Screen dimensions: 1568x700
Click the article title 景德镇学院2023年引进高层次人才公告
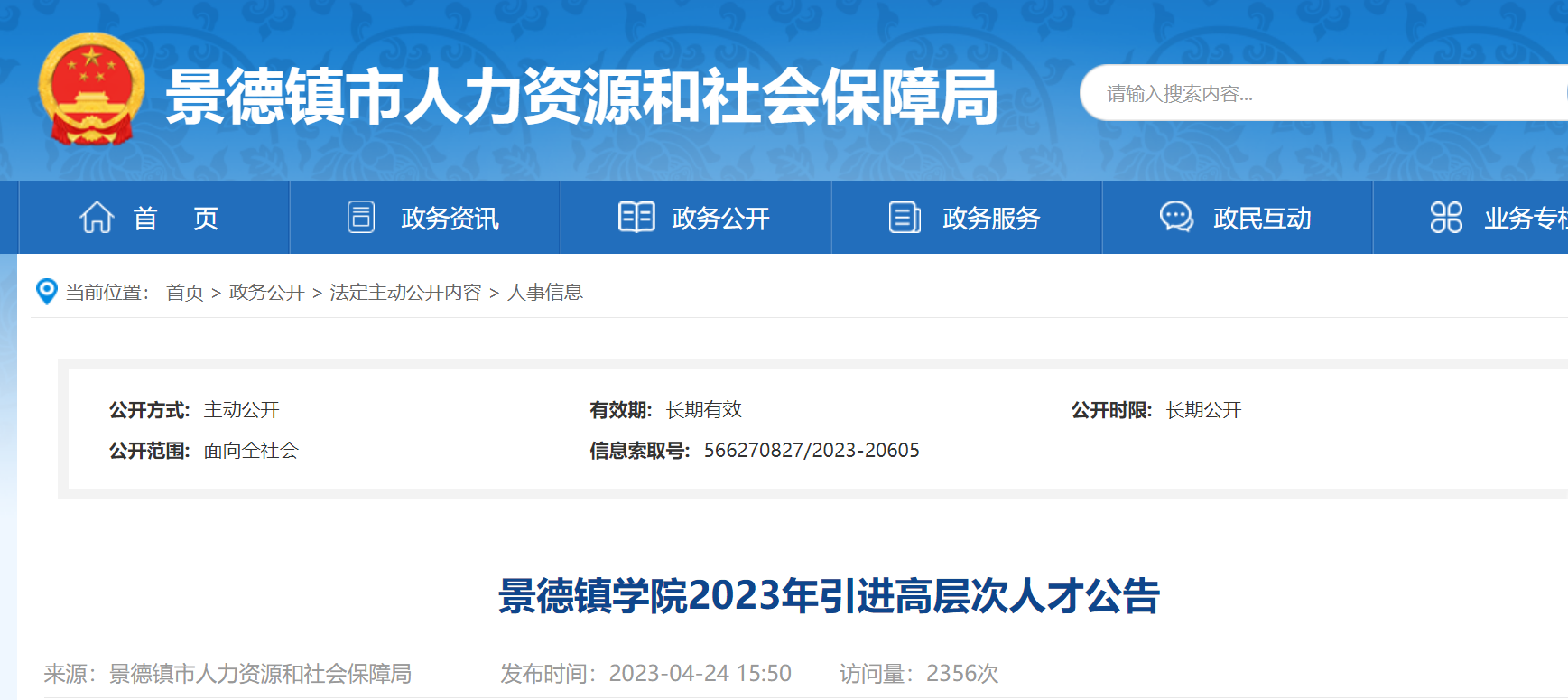[x=829, y=596]
